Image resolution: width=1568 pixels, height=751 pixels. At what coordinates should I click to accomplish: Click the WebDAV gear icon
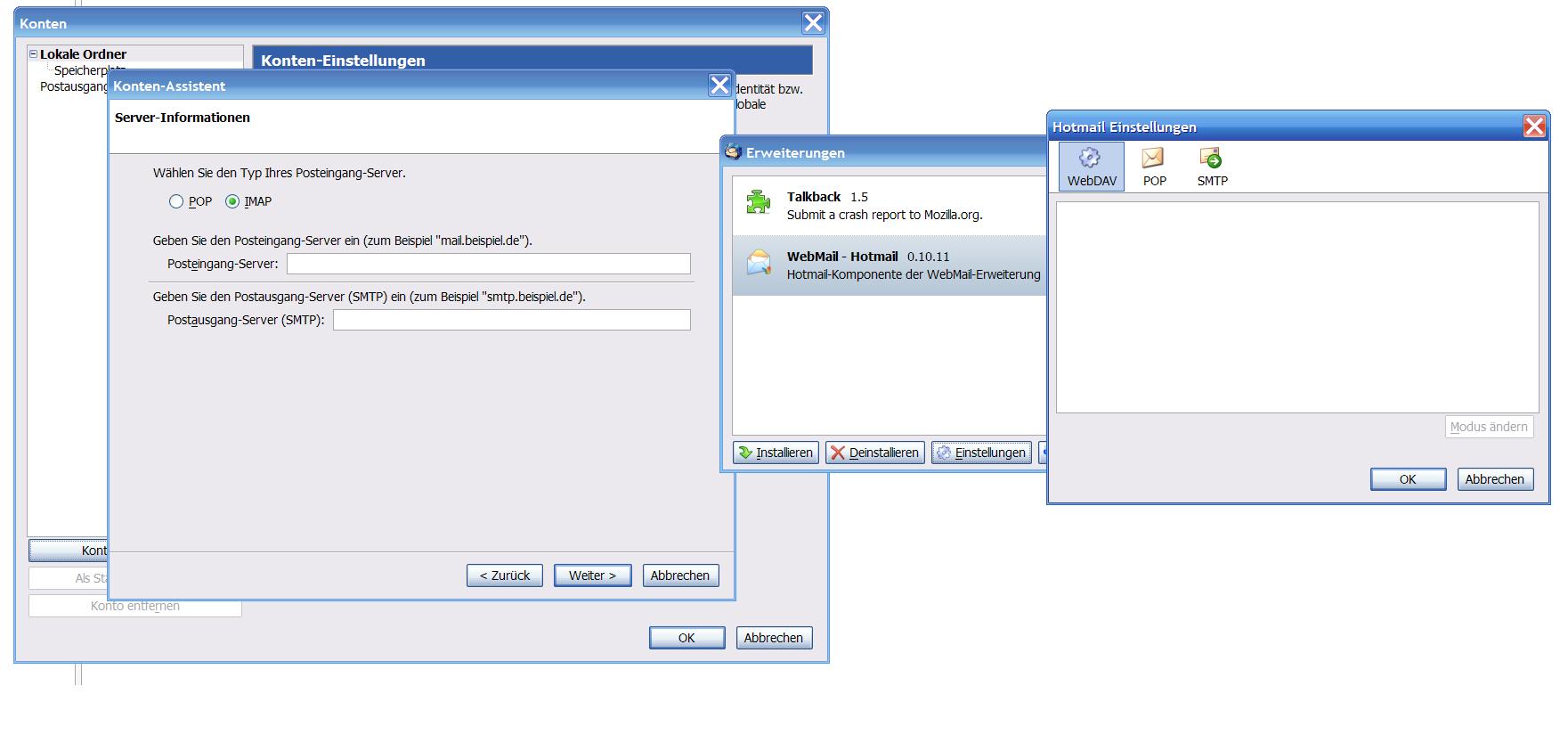pyautogui.click(x=1090, y=158)
